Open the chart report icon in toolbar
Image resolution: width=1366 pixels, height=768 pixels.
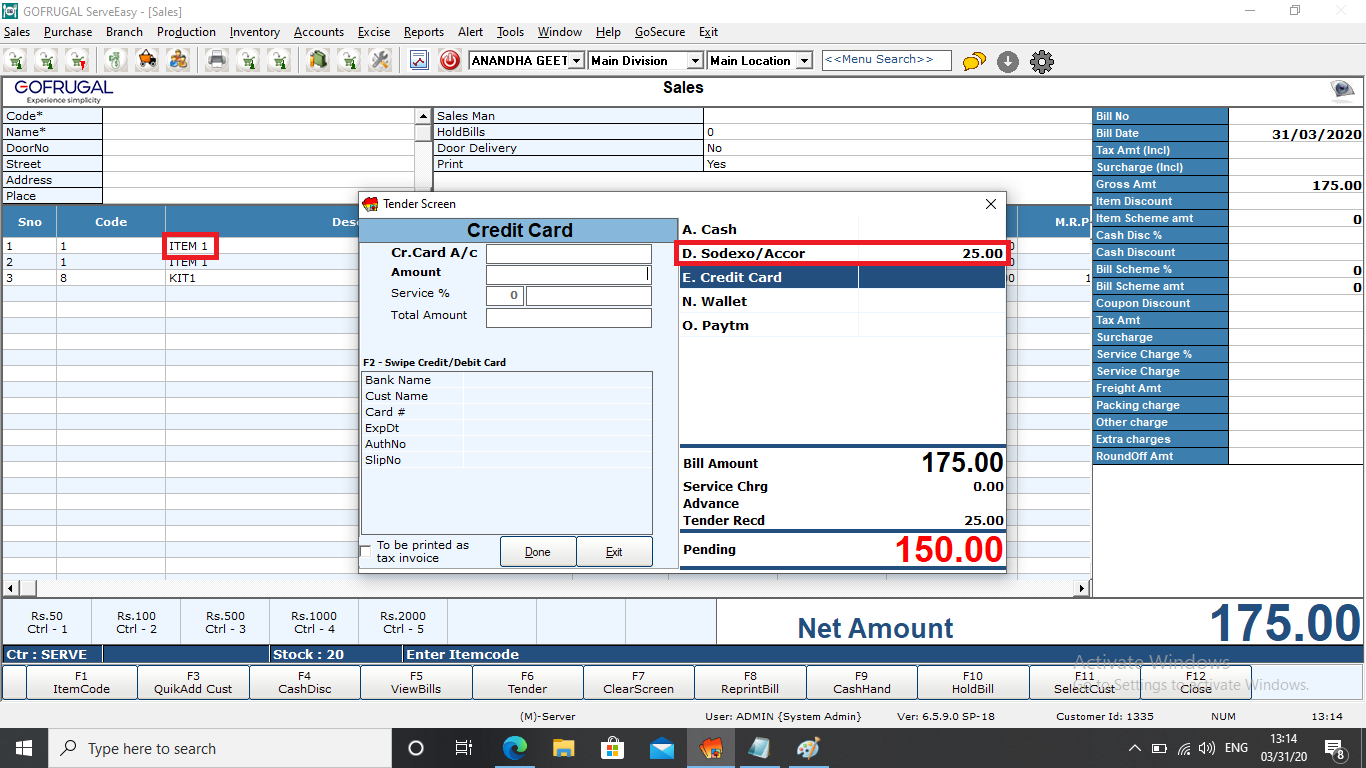(x=419, y=61)
